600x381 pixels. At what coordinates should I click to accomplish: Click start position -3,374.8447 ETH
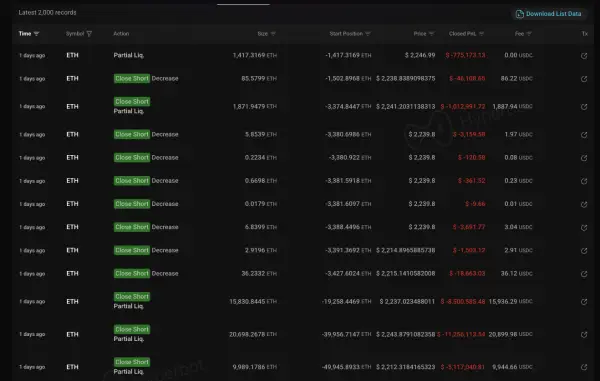coord(348,106)
